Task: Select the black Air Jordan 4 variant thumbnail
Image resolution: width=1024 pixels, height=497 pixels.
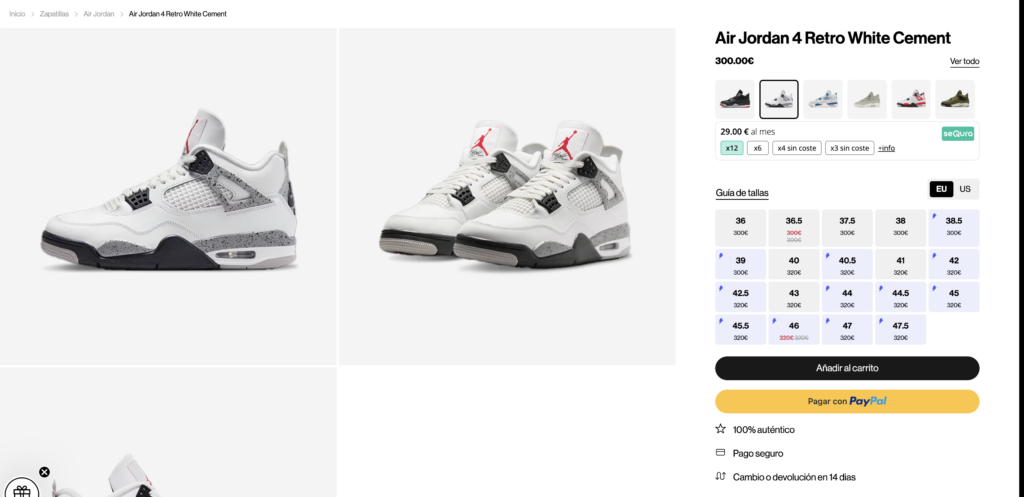Action: tap(735, 99)
